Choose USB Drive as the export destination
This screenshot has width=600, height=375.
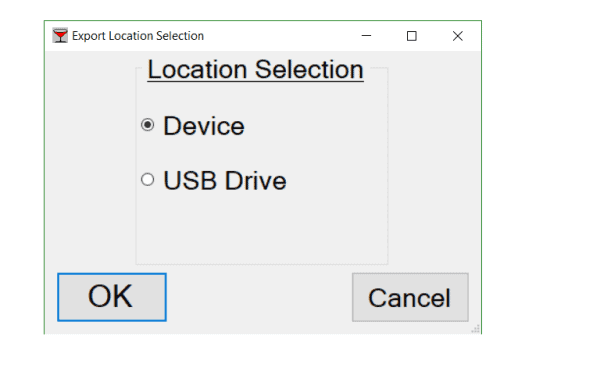click(x=147, y=179)
